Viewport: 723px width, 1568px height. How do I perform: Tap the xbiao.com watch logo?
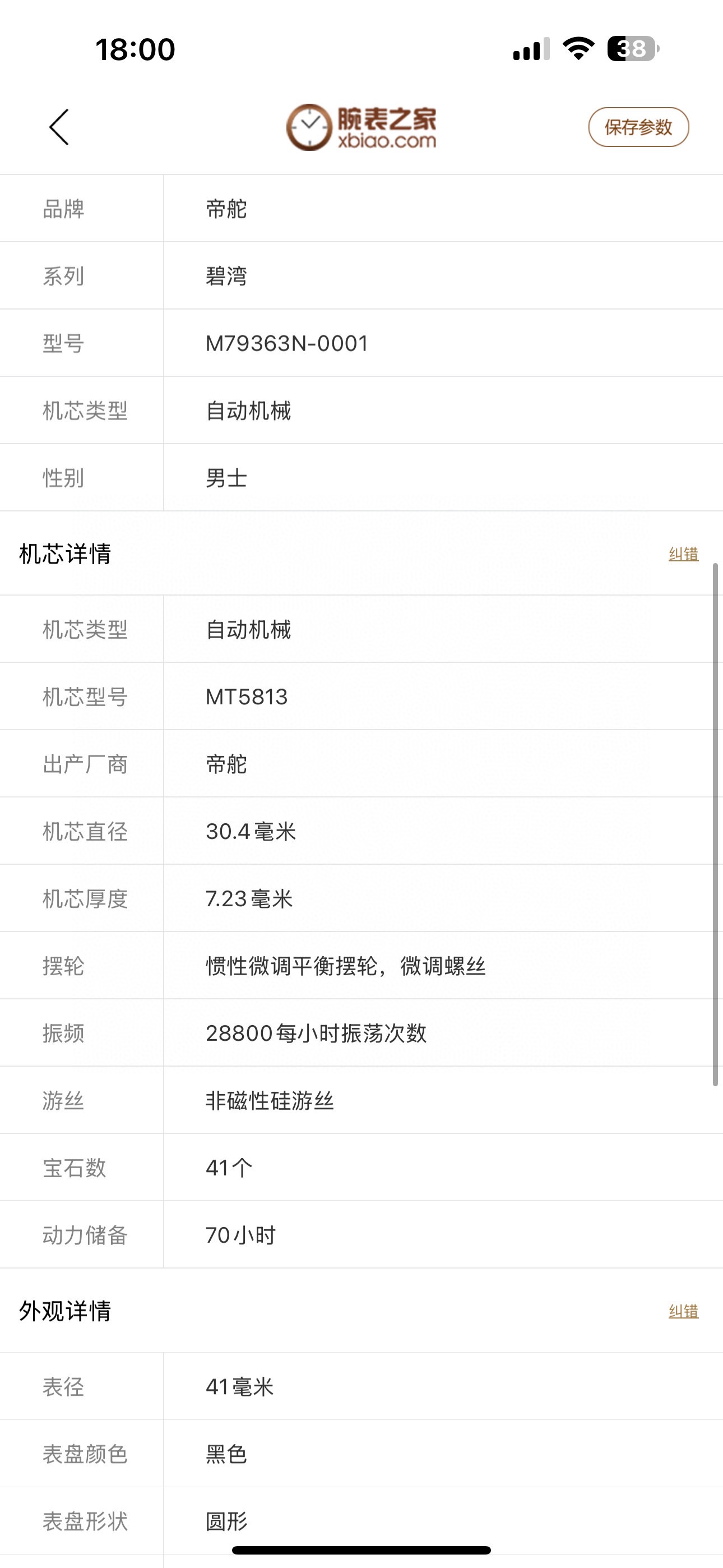(361, 127)
